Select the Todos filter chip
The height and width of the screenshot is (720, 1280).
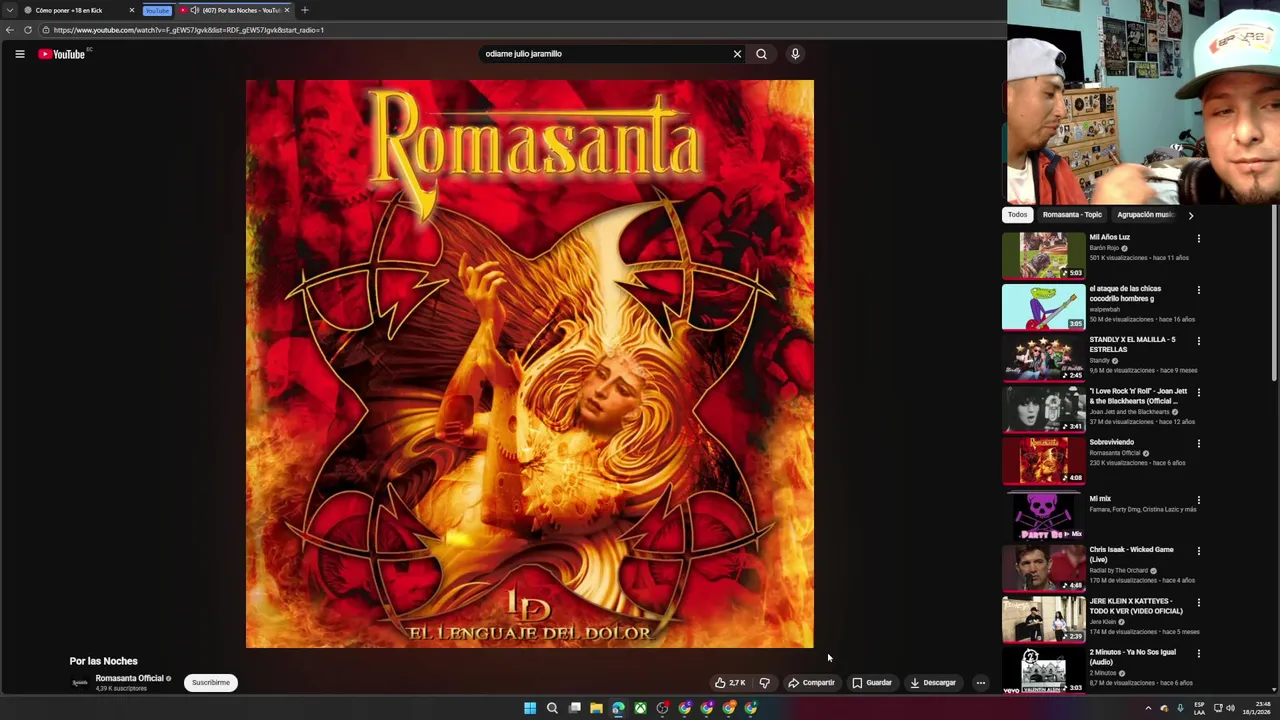point(1017,215)
